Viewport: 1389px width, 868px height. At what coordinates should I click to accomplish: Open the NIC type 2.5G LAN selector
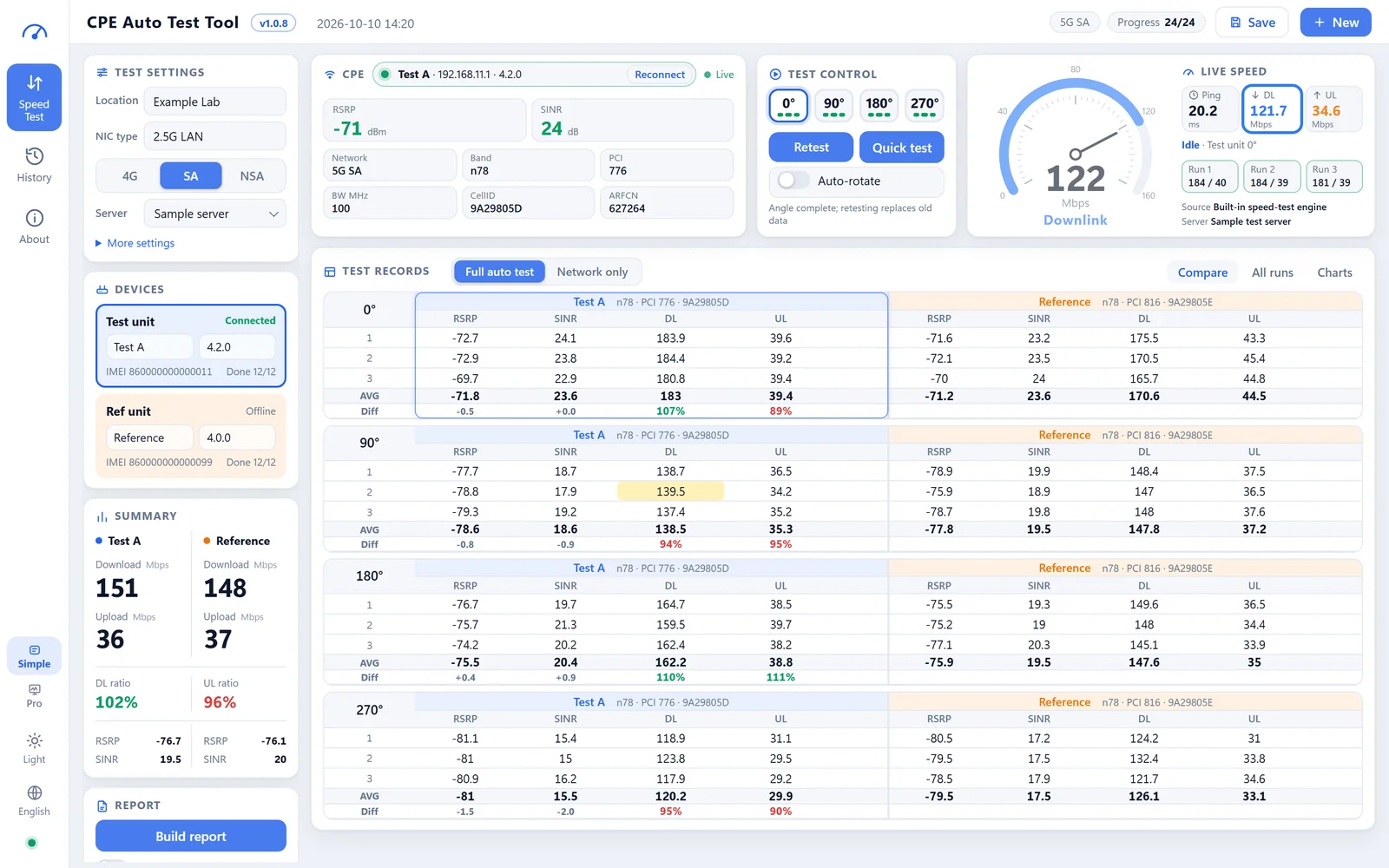(214, 136)
